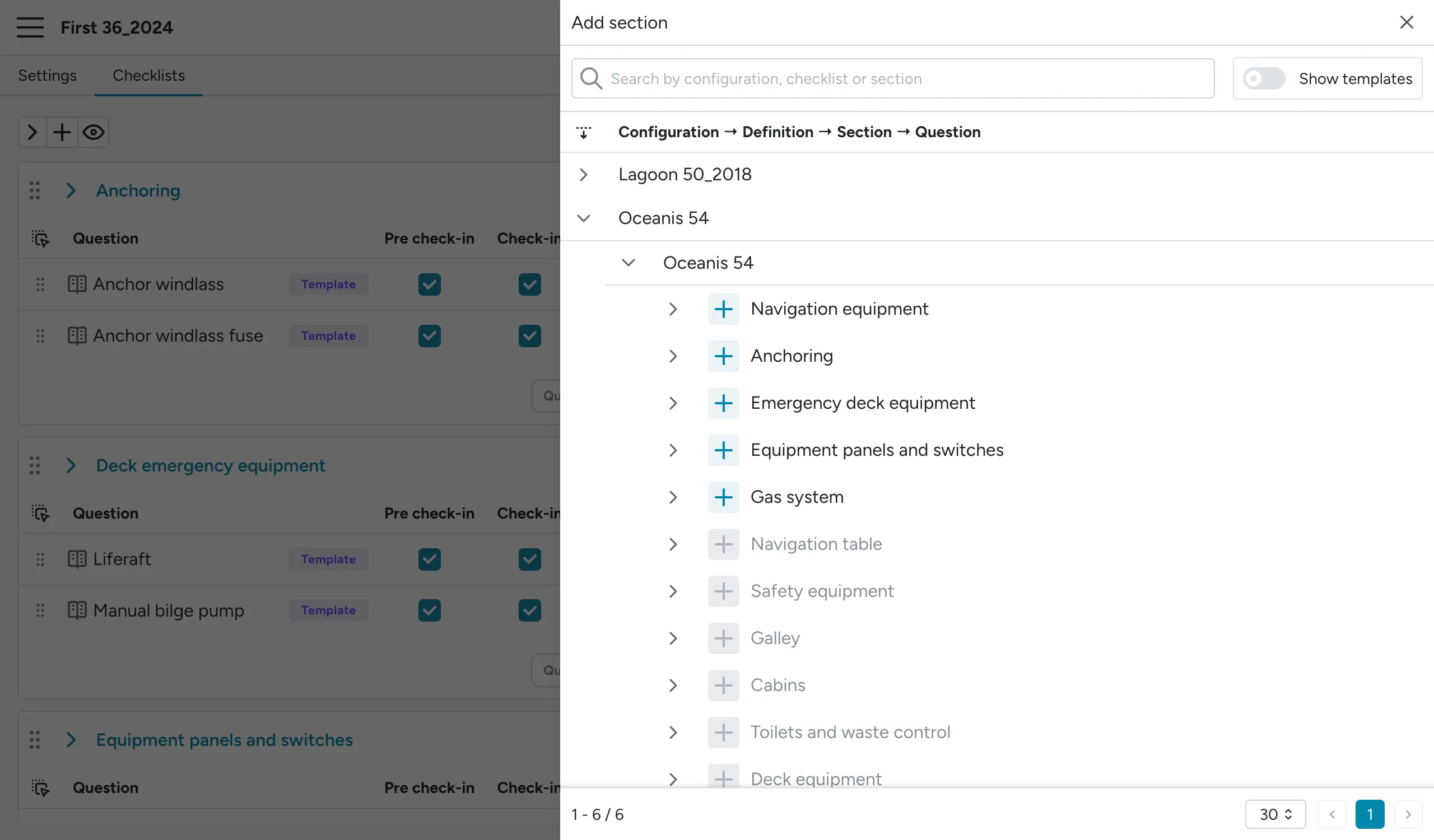Image resolution: width=1434 pixels, height=840 pixels.
Task: Grab the Anchoring section drag handle
Action: [x=35, y=190]
